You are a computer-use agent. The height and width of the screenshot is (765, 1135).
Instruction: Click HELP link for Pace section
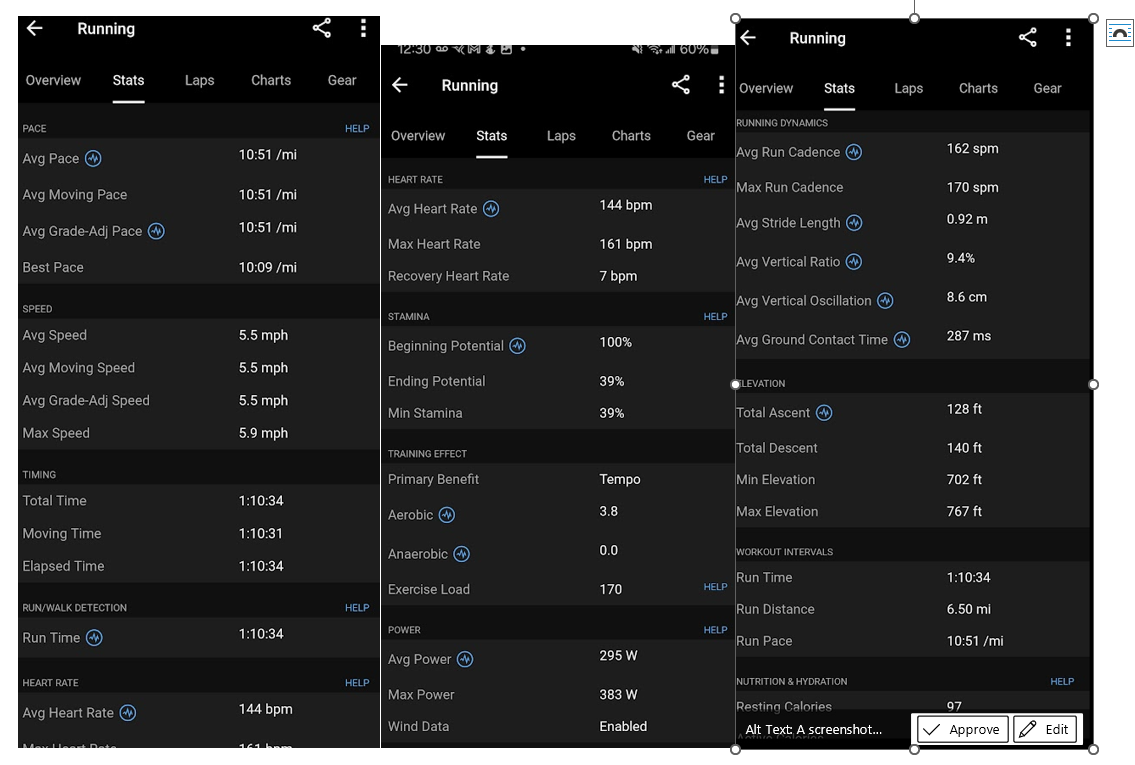[x=357, y=129]
